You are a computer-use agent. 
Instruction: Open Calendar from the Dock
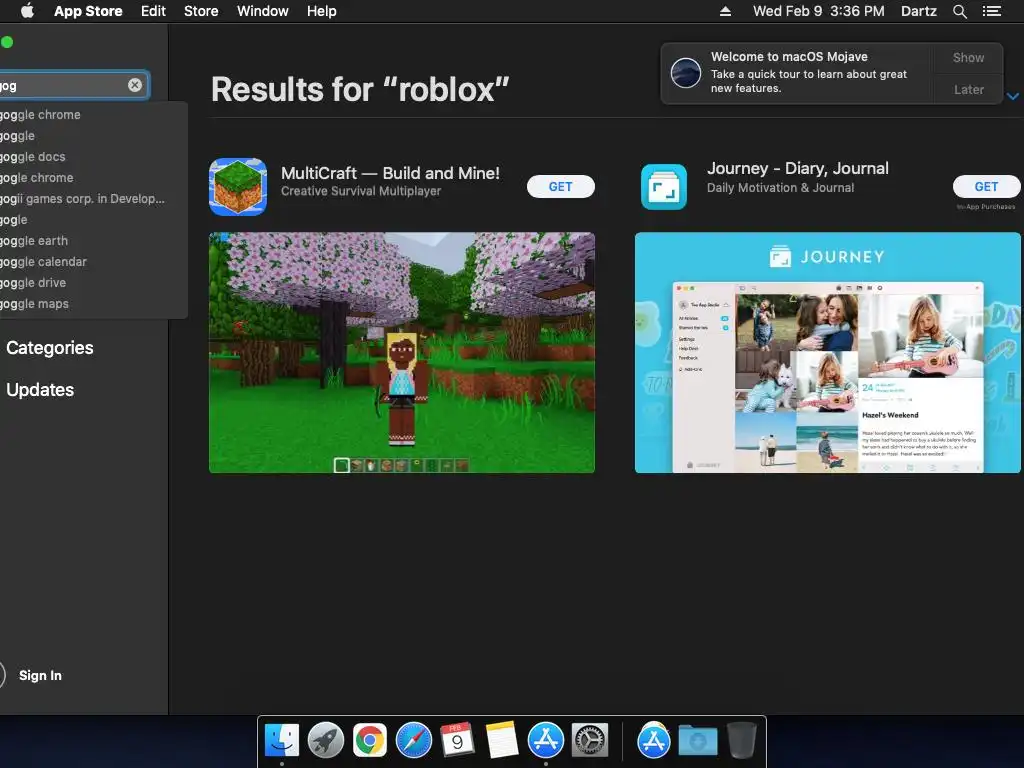click(x=457, y=740)
